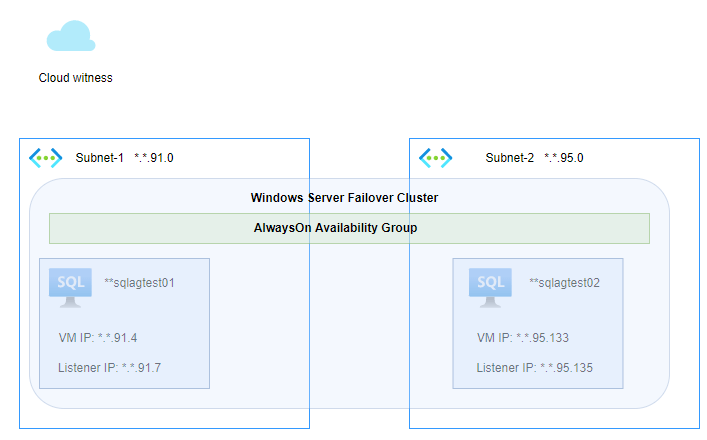Click VM IP *.*.95.133 text
This screenshot has height=440, width=707.
click(x=523, y=338)
